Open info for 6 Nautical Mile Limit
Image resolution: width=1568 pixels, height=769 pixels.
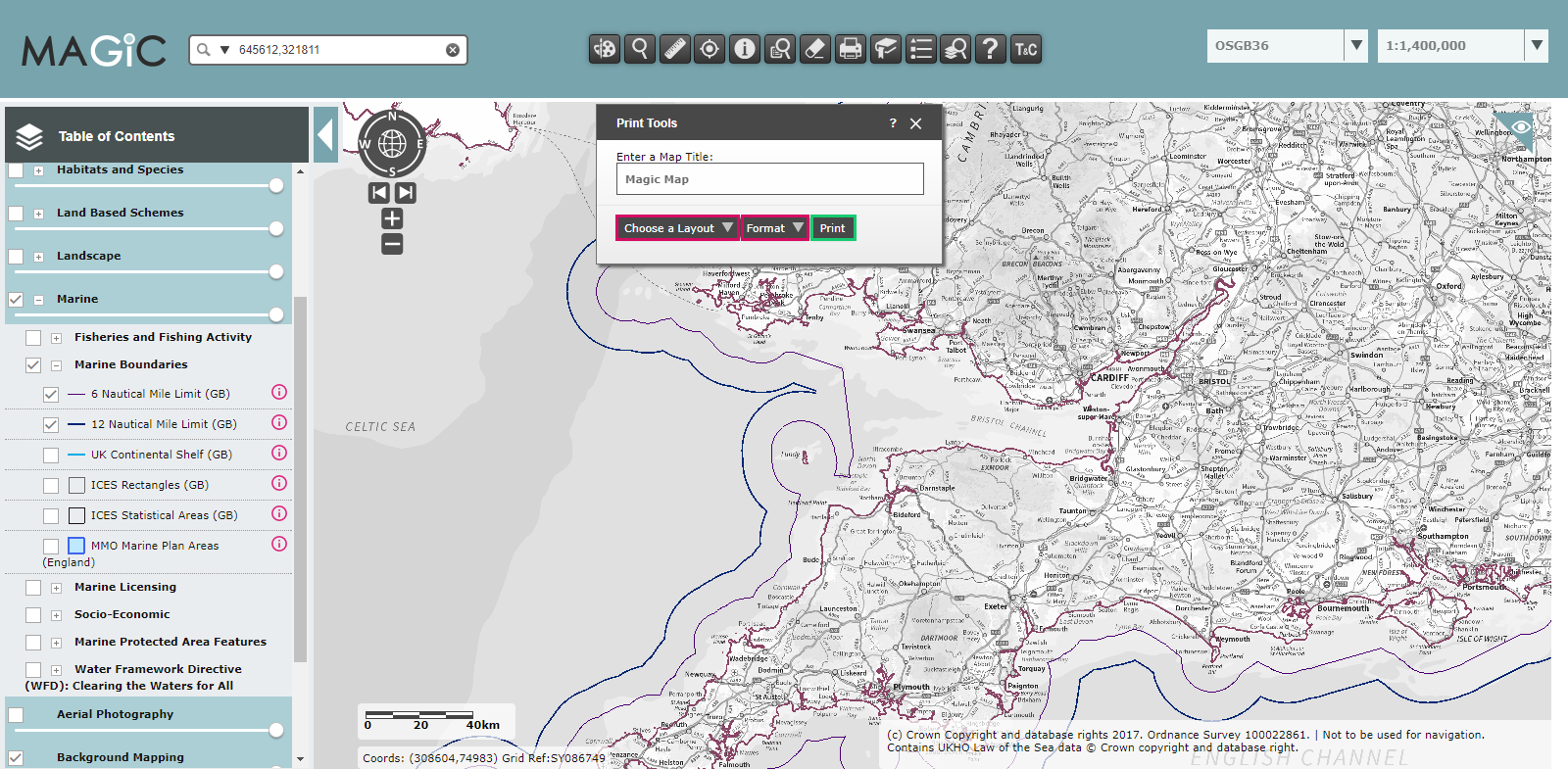point(279,392)
